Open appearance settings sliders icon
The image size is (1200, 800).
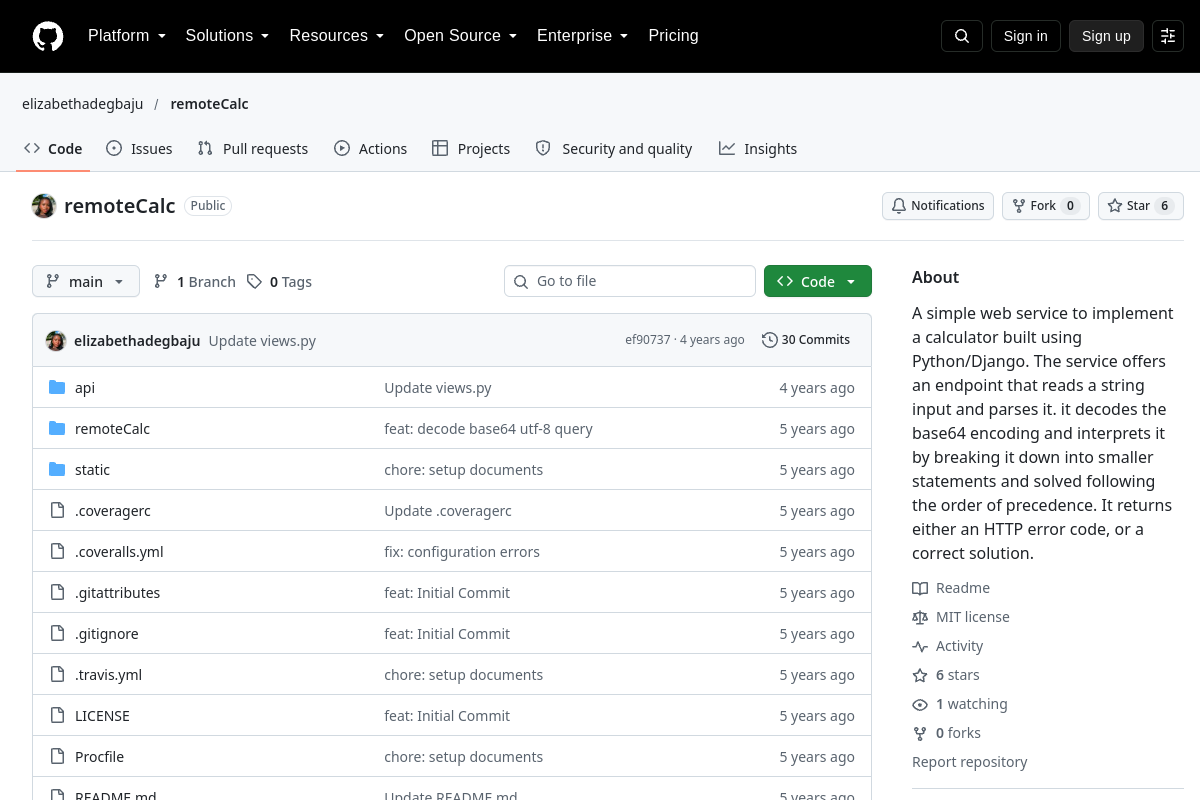point(1168,36)
